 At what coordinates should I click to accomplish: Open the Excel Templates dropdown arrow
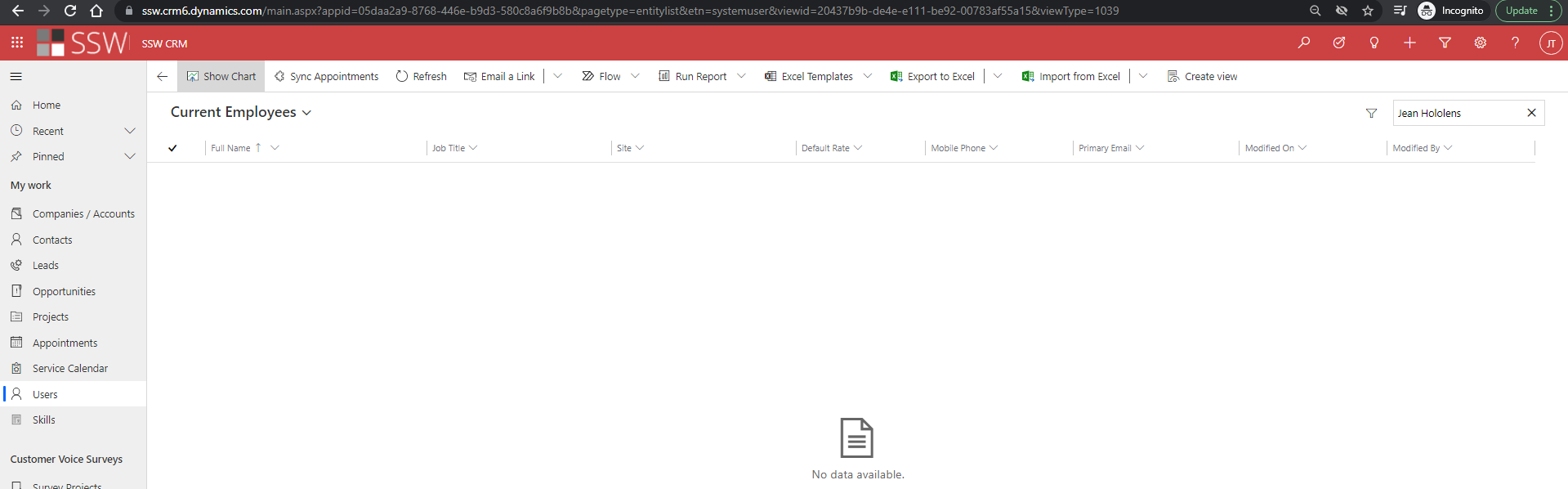click(868, 76)
